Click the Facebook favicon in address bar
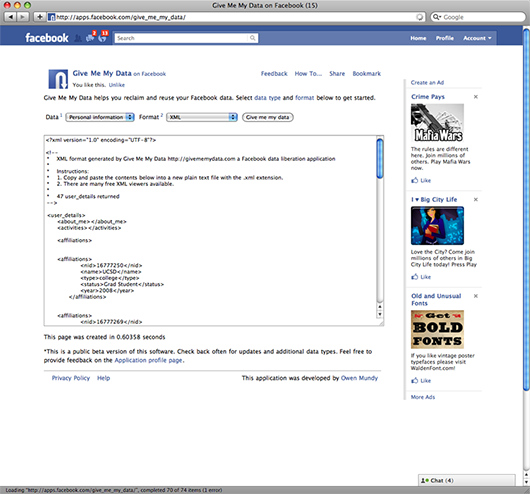The image size is (530, 494). 51,17
